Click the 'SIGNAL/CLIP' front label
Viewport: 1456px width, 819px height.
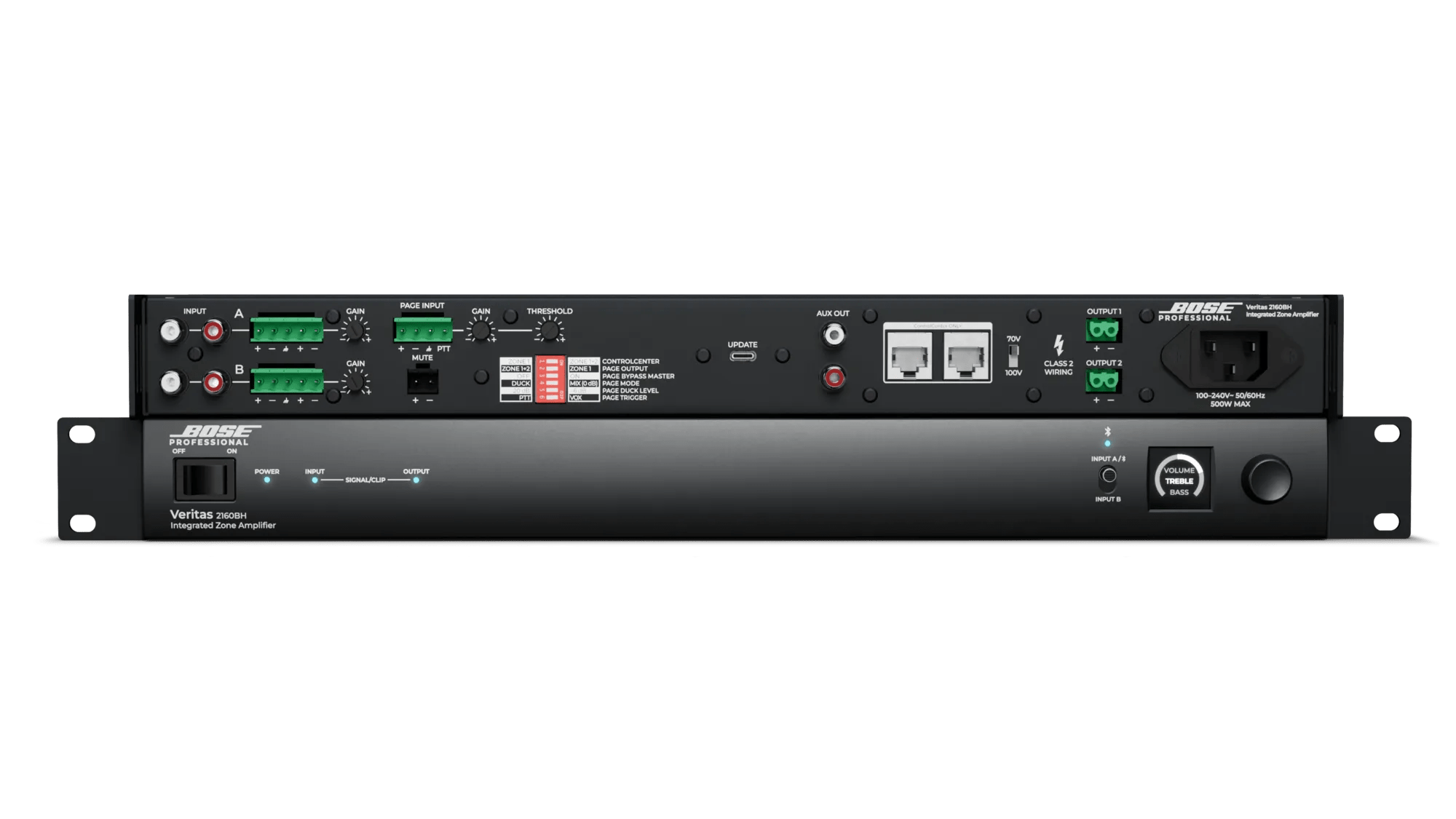(x=365, y=480)
